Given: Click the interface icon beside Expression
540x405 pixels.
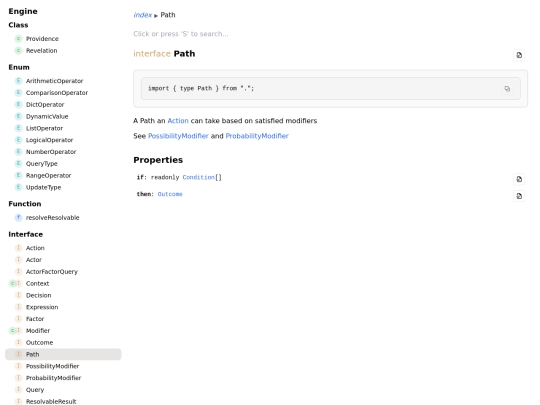Looking at the screenshot, I should coord(19,307).
